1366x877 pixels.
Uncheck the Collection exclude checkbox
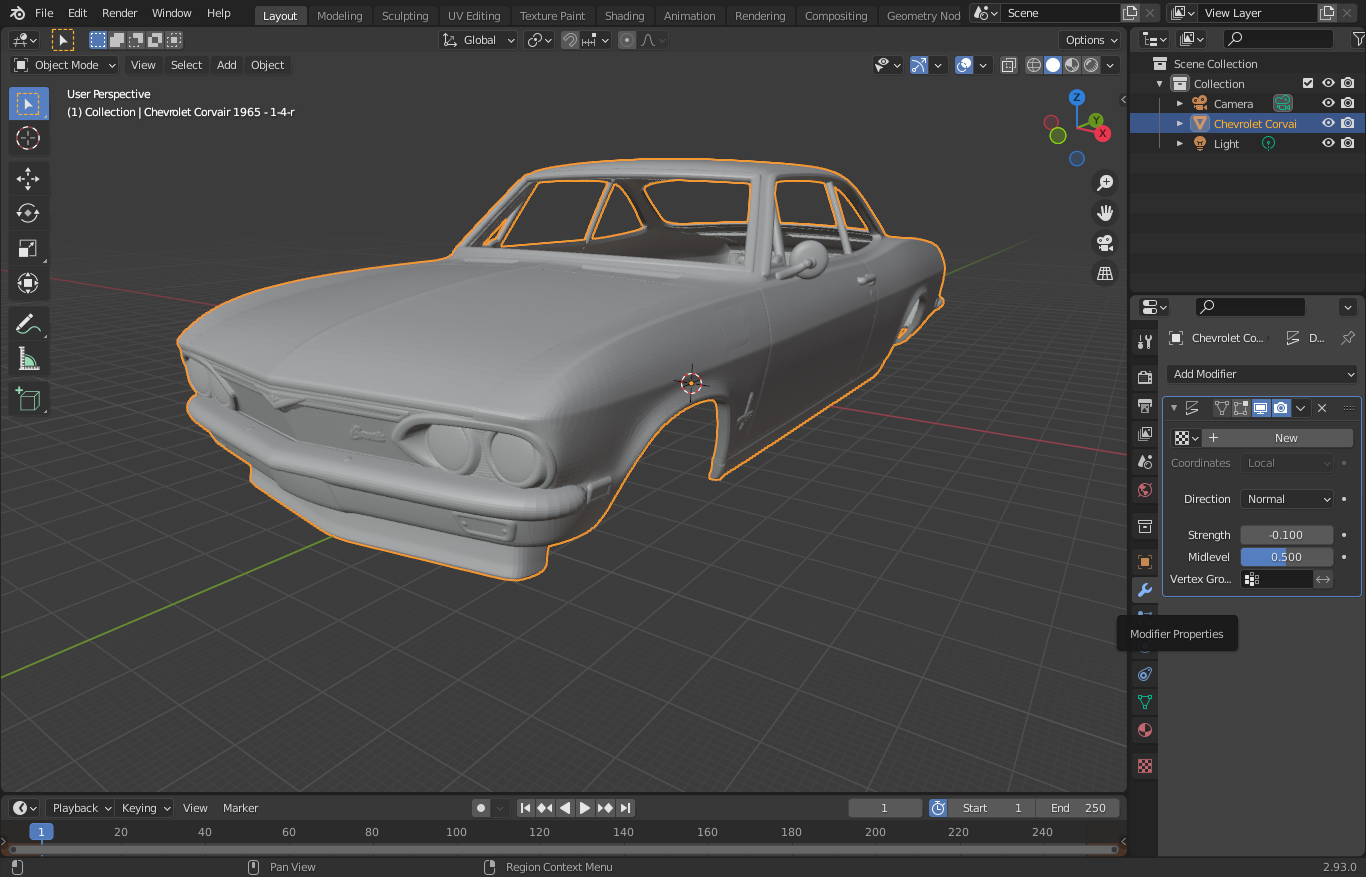point(1308,84)
